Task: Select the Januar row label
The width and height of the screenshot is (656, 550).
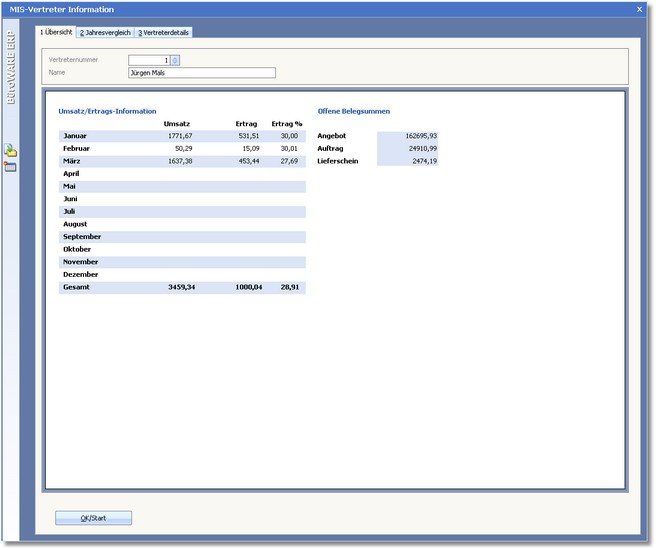Action: [76, 135]
